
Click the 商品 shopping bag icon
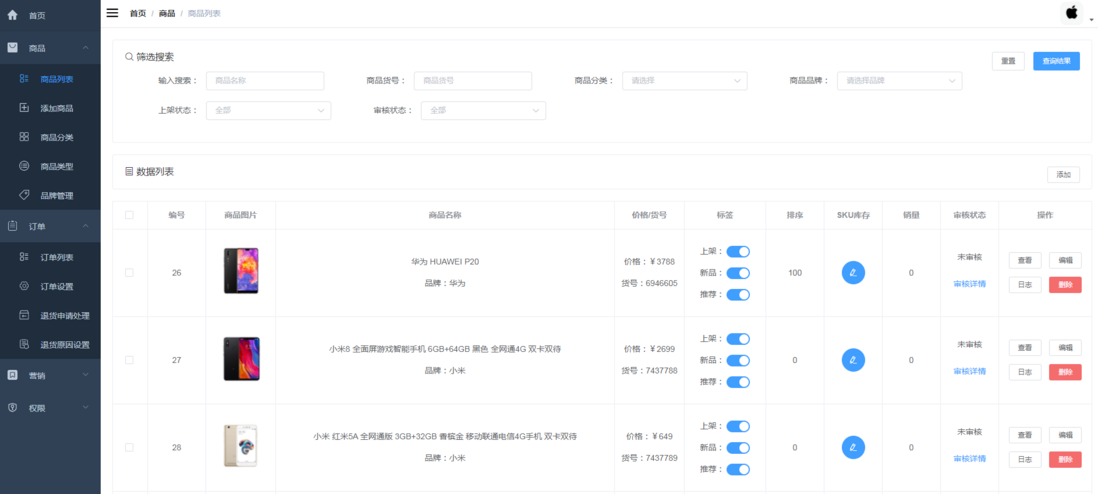pyautogui.click(x=12, y=48)
